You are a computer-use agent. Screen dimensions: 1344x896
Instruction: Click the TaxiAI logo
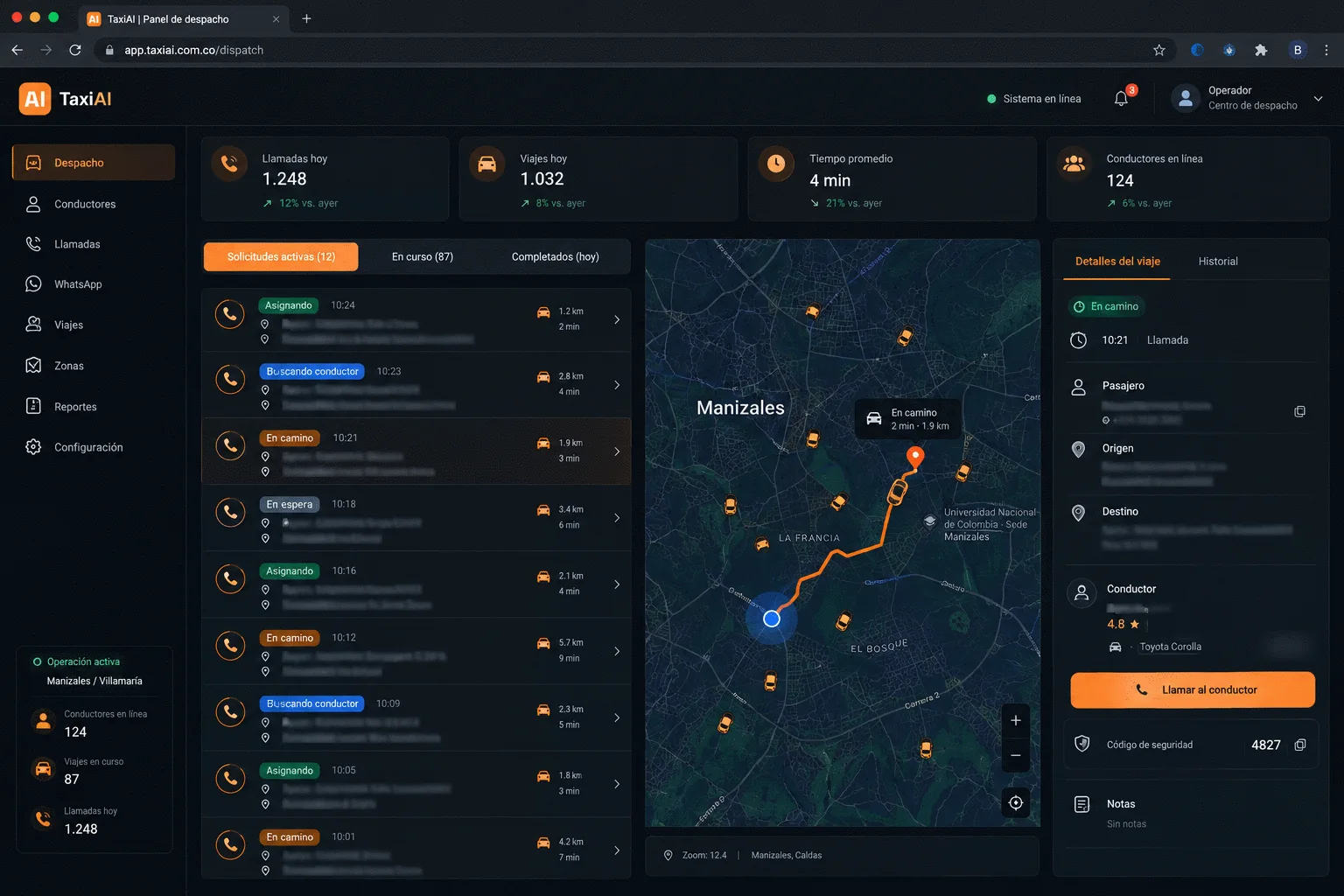click(66, 99)
